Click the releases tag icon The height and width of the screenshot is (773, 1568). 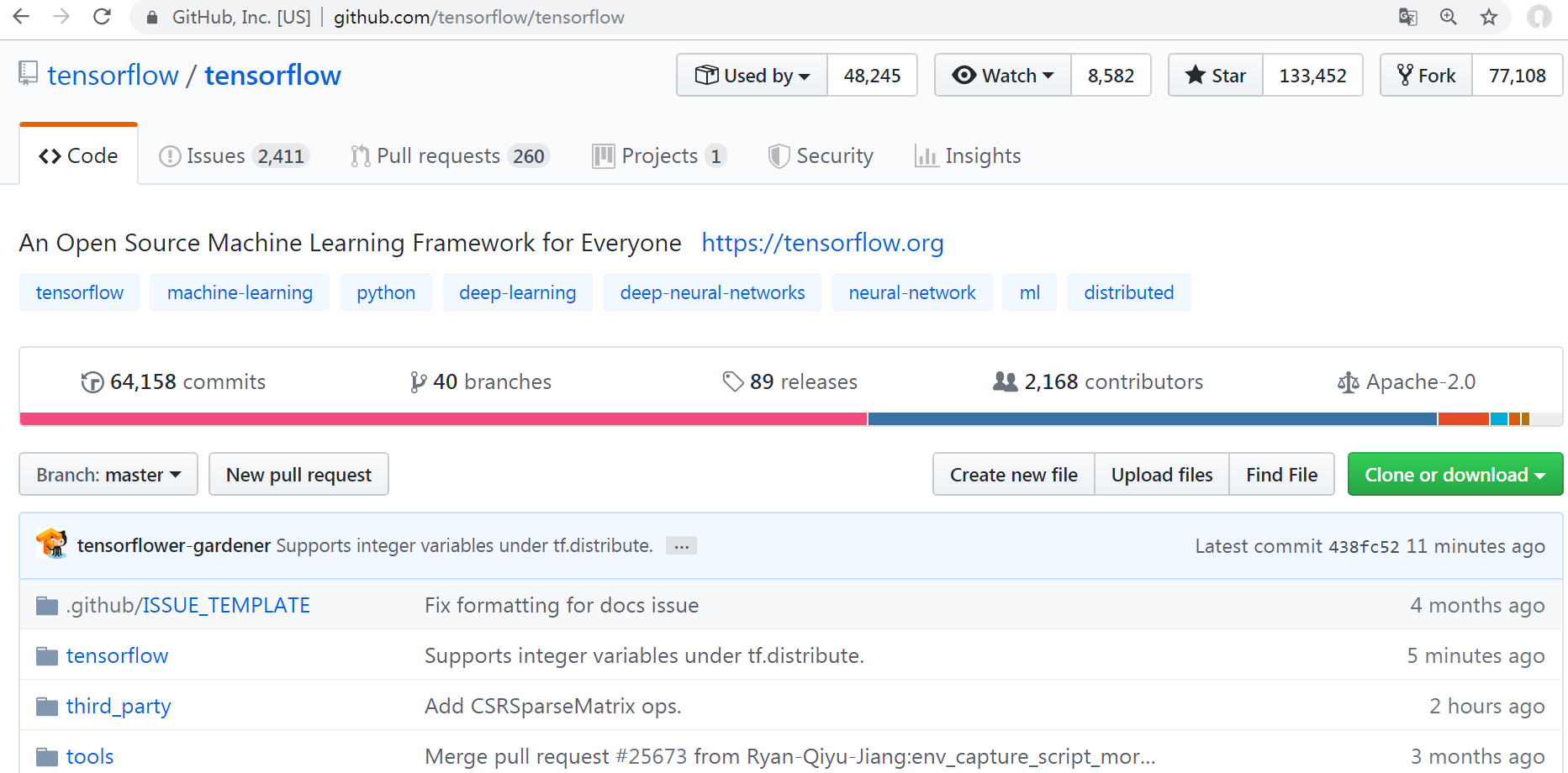point(733,381)
